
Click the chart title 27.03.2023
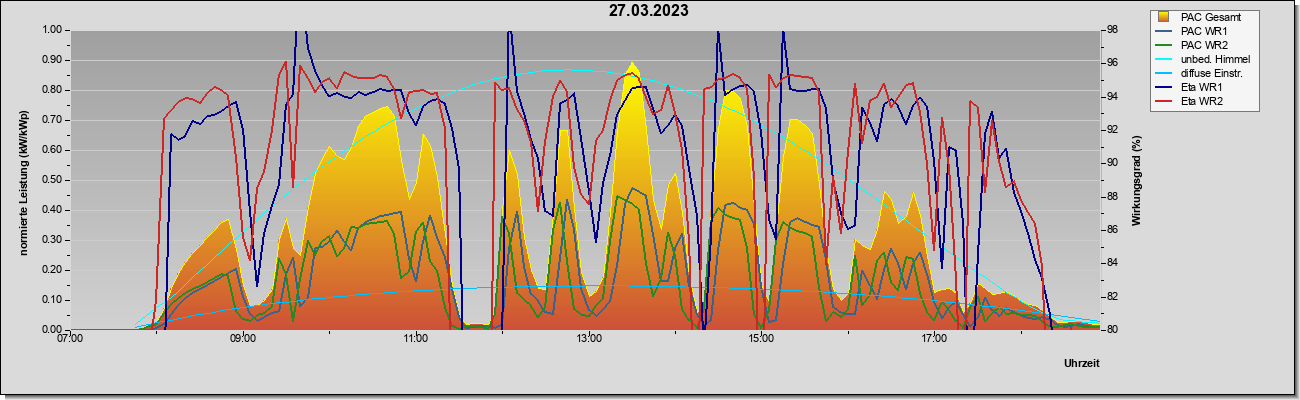tap(649, 11)
